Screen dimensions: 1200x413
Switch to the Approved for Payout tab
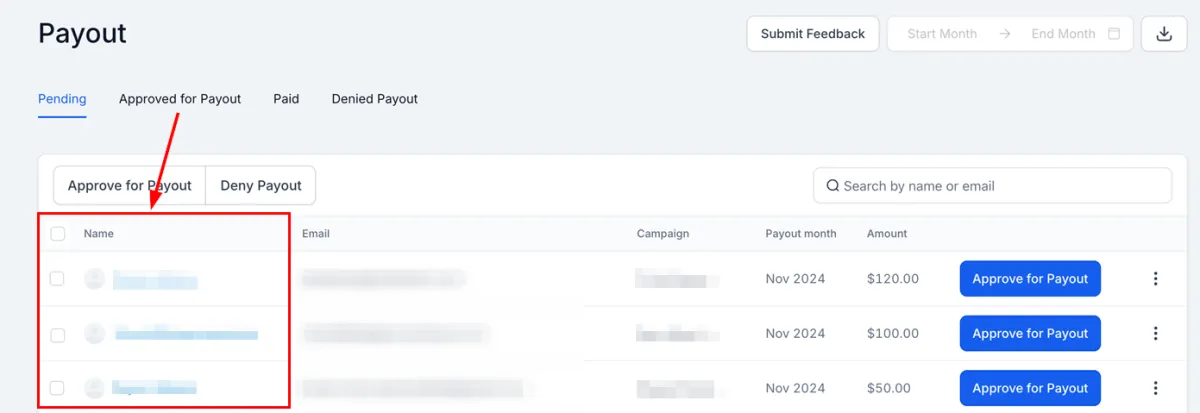coord(180,99)
